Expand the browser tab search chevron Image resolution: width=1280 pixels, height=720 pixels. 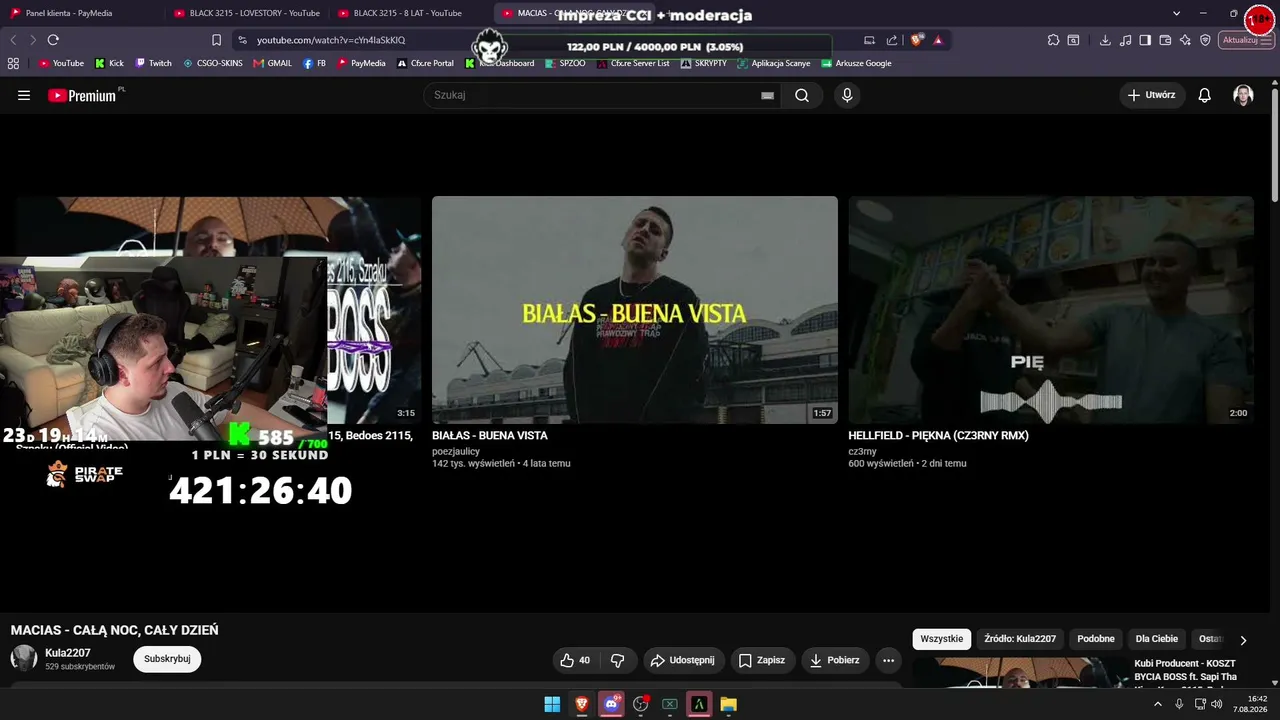(x=1176, y=13)
